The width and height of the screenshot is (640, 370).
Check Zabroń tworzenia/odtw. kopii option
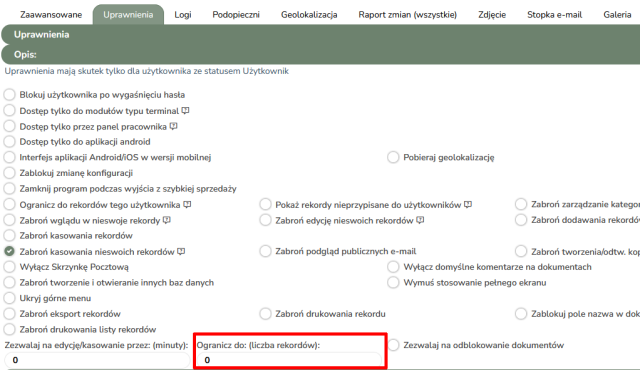[x=521, y=251]
